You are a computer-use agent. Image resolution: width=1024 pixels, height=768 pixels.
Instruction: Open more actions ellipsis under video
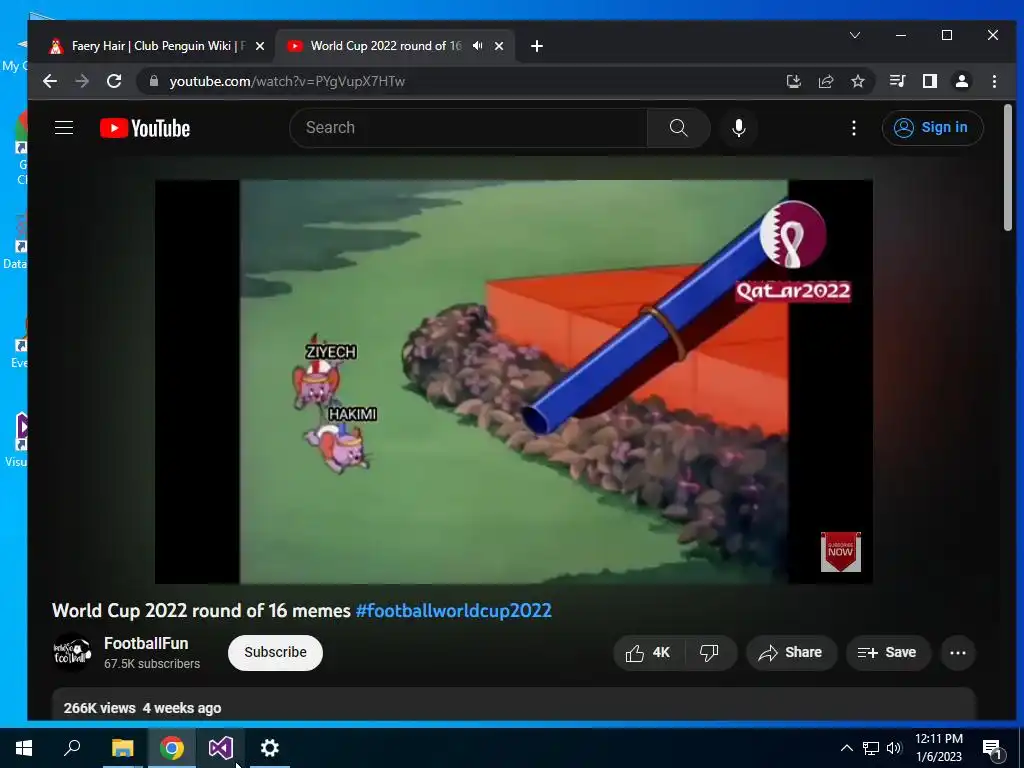(x=957, y=652)
